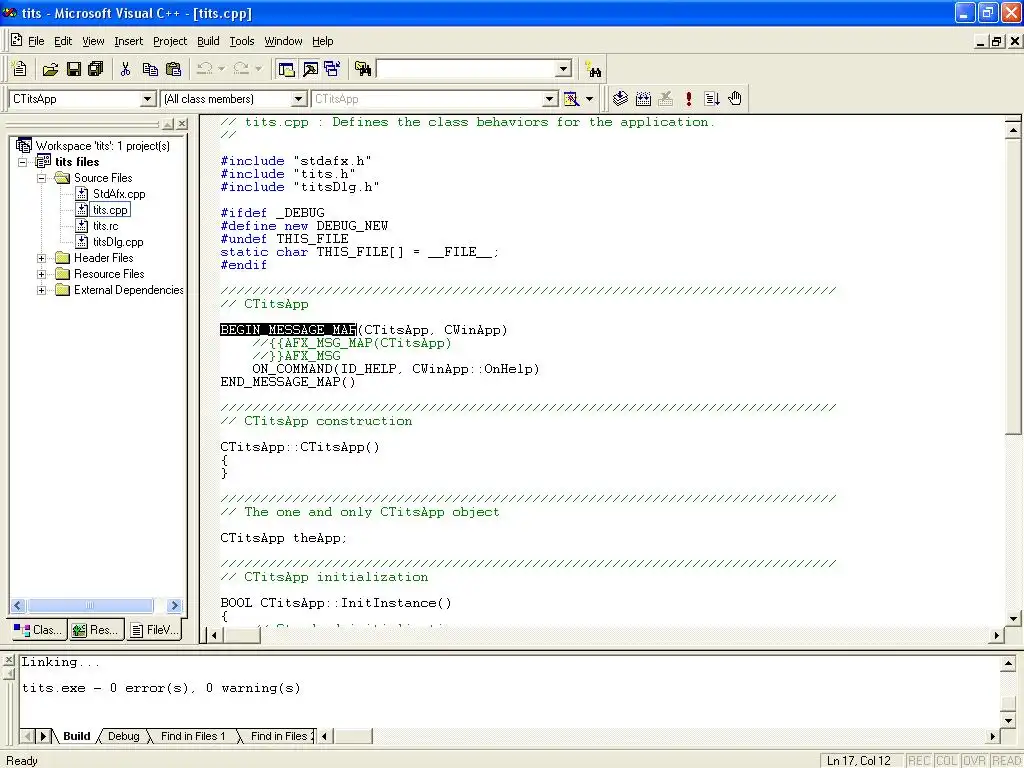Viewport: 1024px width, 768px height.
Task: Click the Search binoculars icon
Action: point(593,69)
